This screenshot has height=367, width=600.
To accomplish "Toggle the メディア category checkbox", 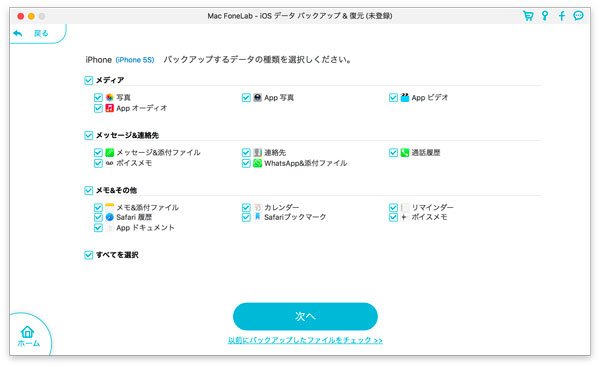I will [88, 80].
